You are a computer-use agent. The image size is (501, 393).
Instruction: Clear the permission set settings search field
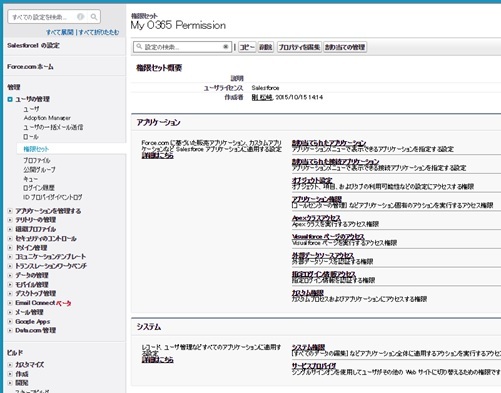[x=226, y=47]
